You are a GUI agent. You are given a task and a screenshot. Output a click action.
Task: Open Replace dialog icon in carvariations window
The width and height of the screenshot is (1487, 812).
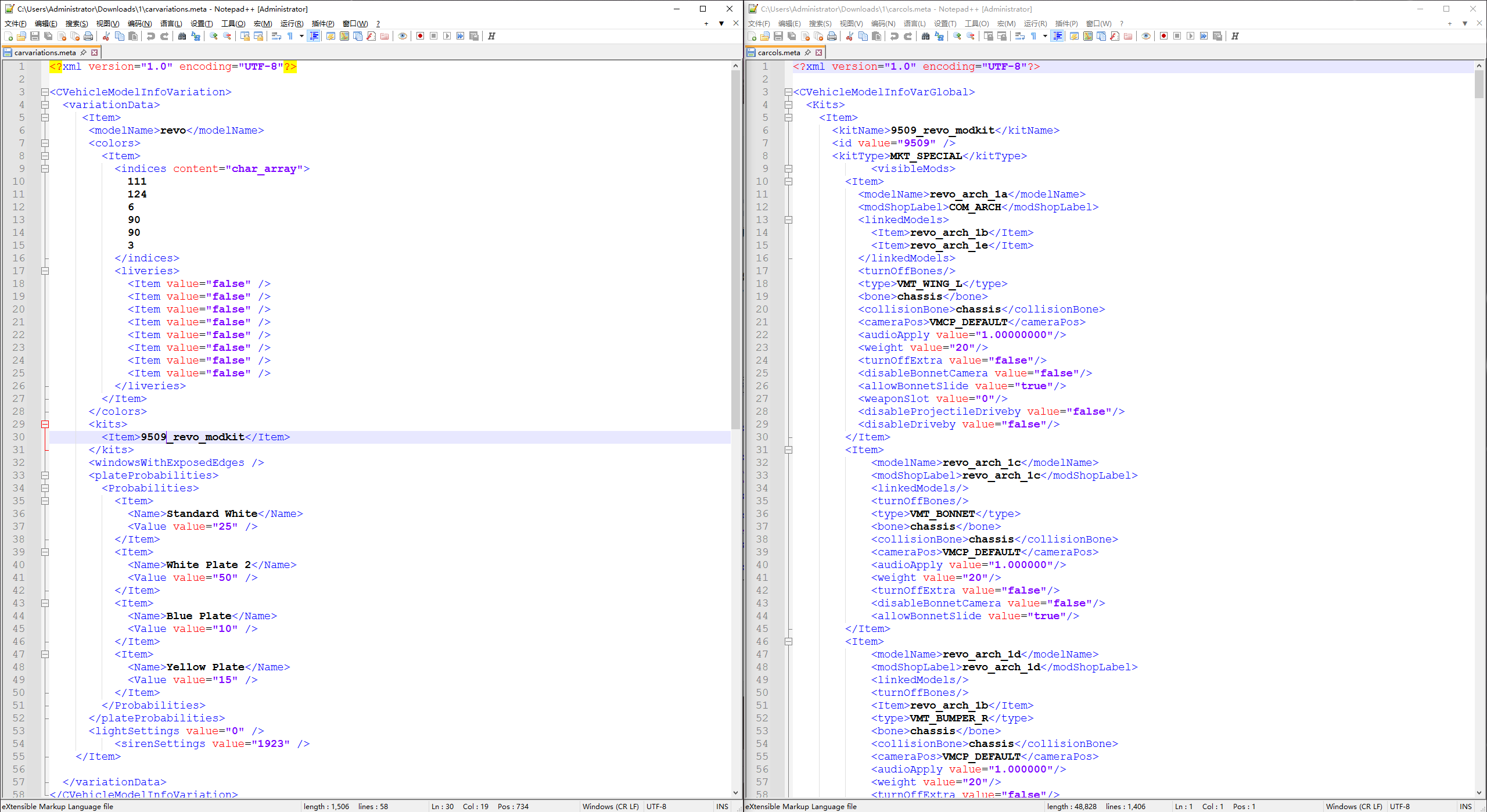196,36
